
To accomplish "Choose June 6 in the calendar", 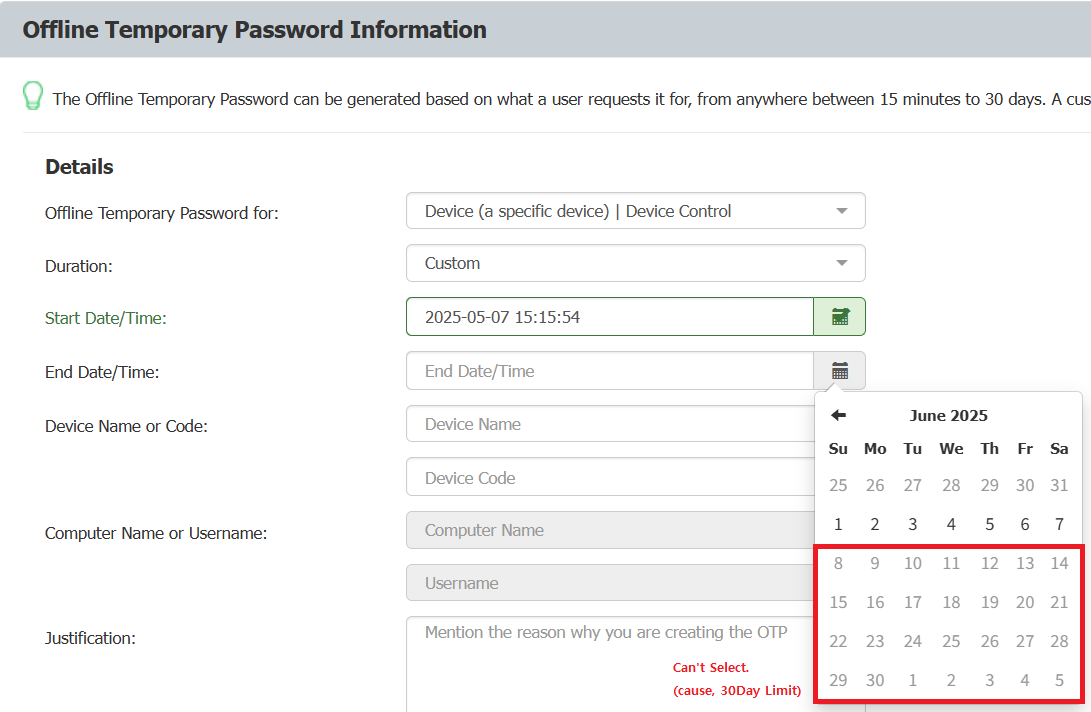I will point(1025,524).
